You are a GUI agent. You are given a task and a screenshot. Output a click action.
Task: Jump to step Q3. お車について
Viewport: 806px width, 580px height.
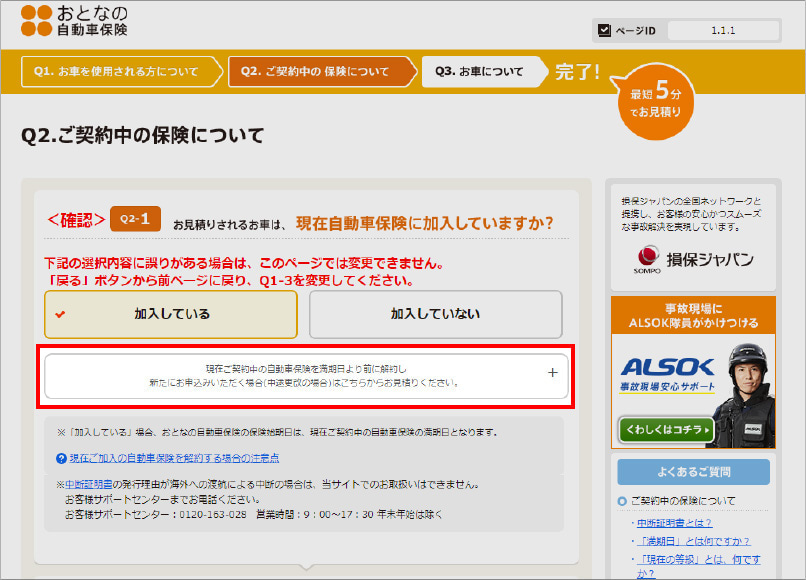[x=479, y=72]
